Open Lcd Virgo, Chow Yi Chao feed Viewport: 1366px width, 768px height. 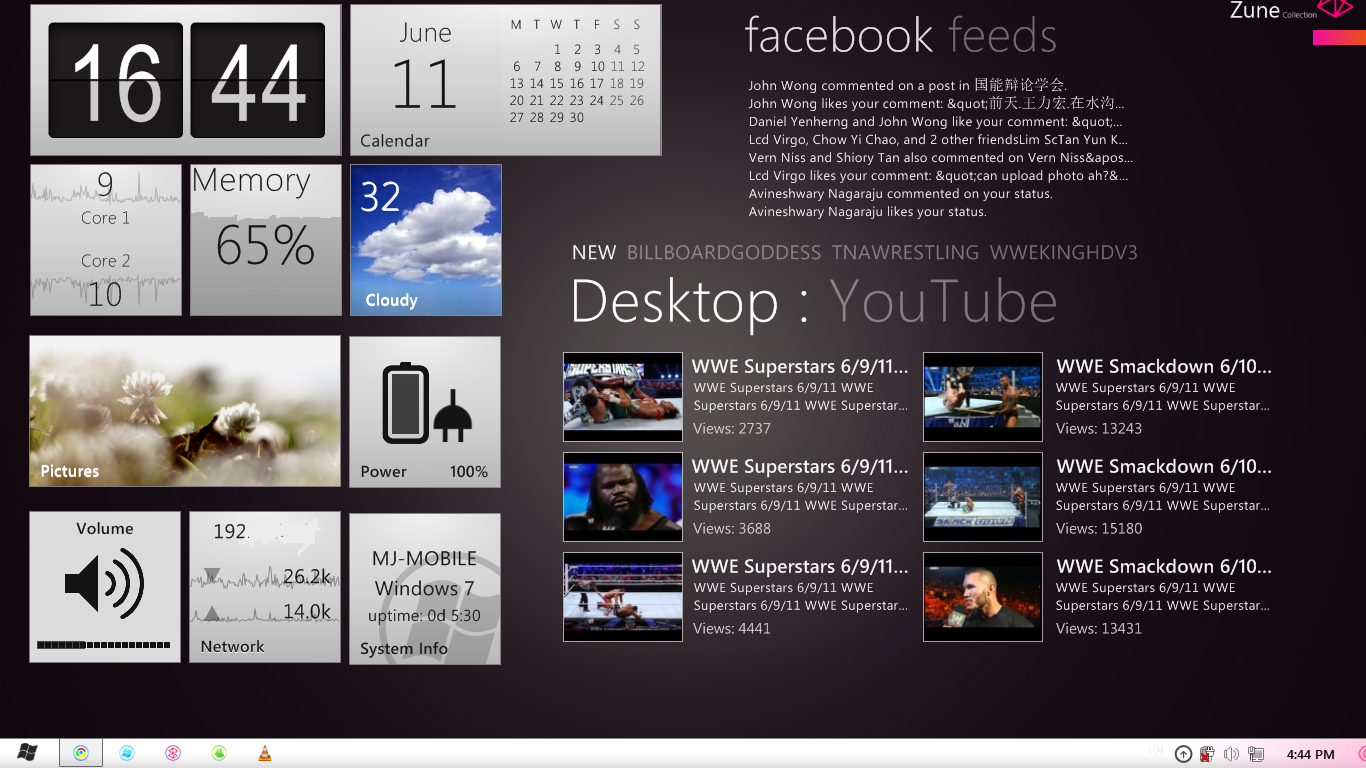point(938,139)
